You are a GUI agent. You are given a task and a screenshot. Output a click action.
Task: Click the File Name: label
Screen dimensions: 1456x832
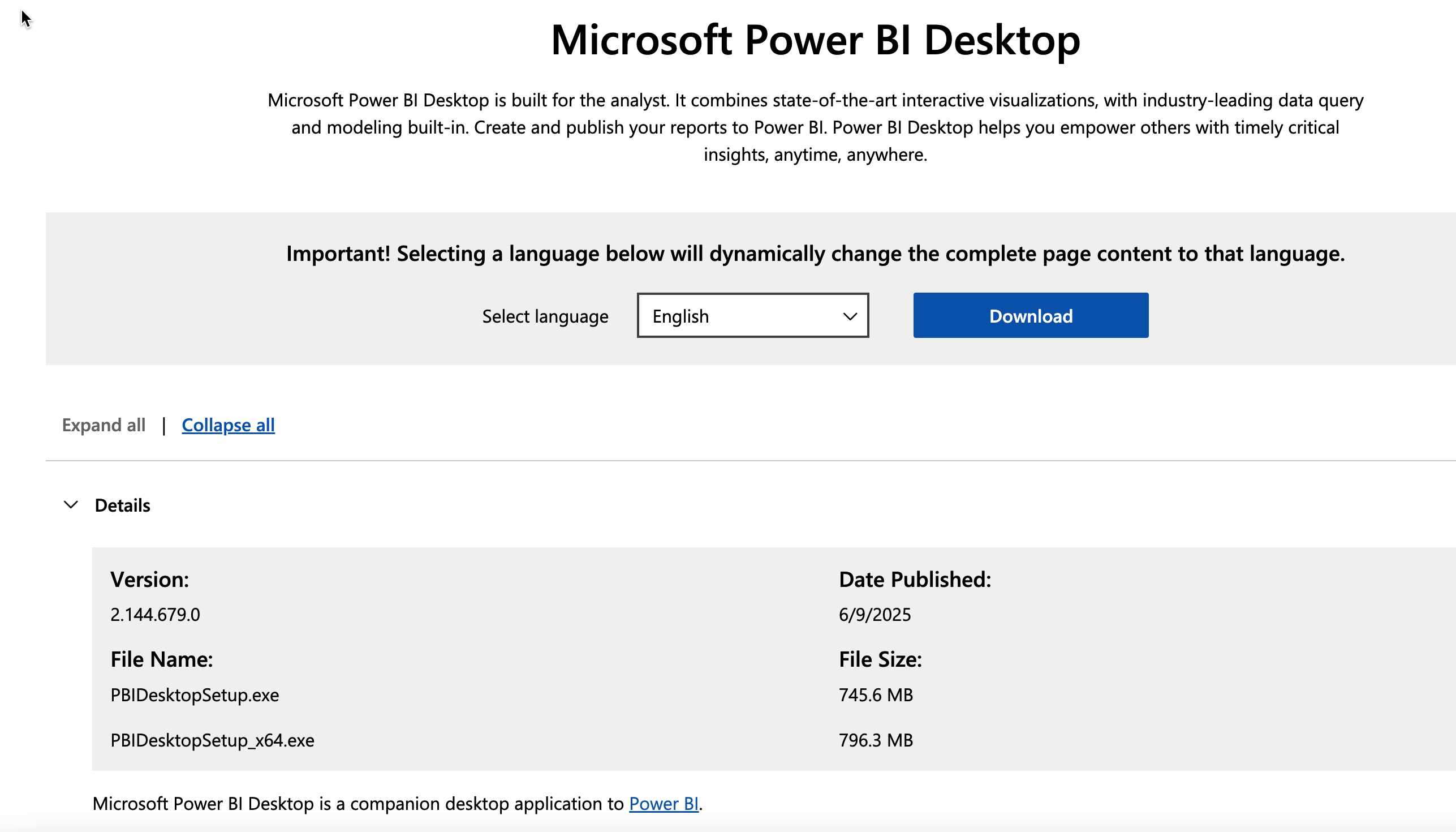(162, 659)
